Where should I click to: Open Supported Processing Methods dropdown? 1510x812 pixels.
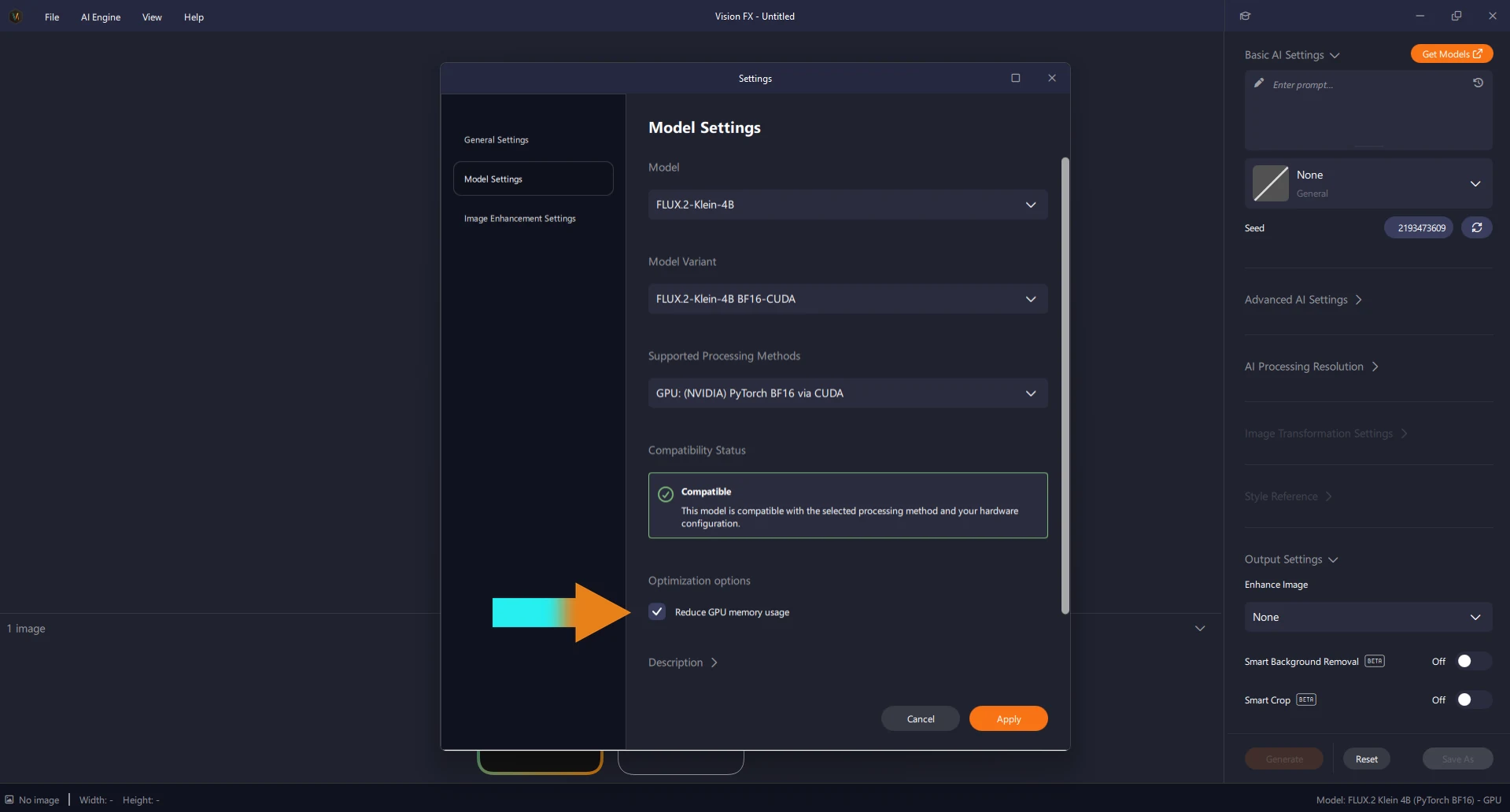[847, 393]
